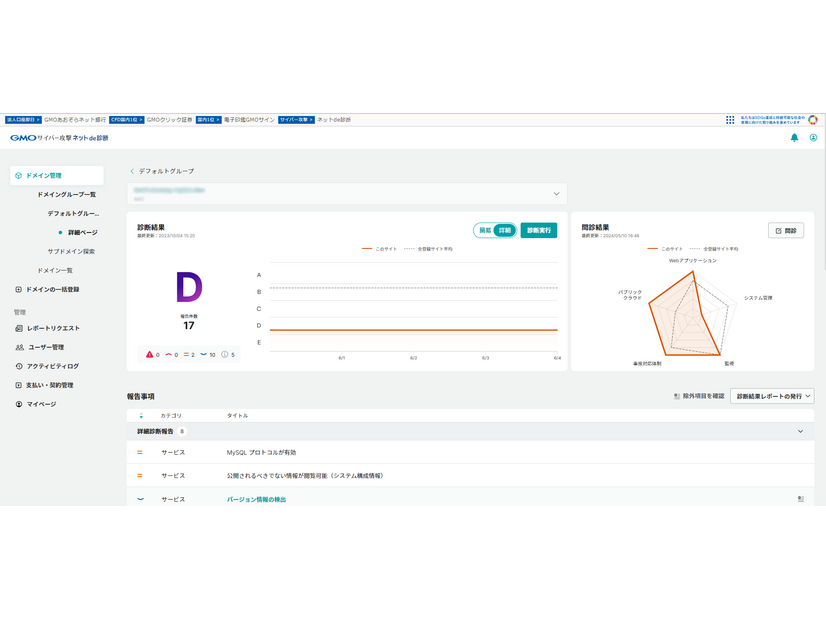The height and width of the screenshot is (620, 826).
Task: Expand the domain selector dropdown
Action: point(556,193)
